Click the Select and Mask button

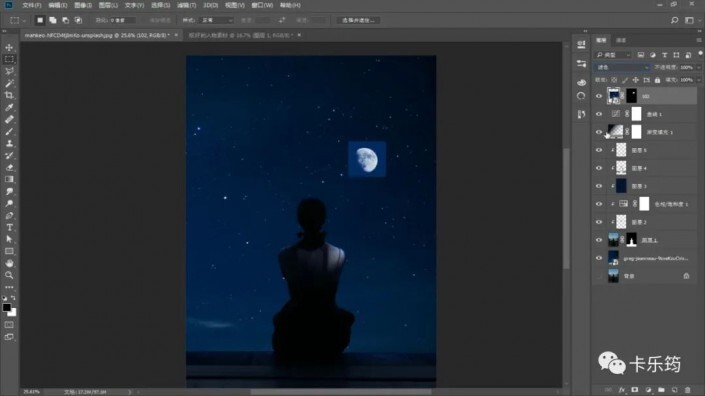tap(358, 20)
